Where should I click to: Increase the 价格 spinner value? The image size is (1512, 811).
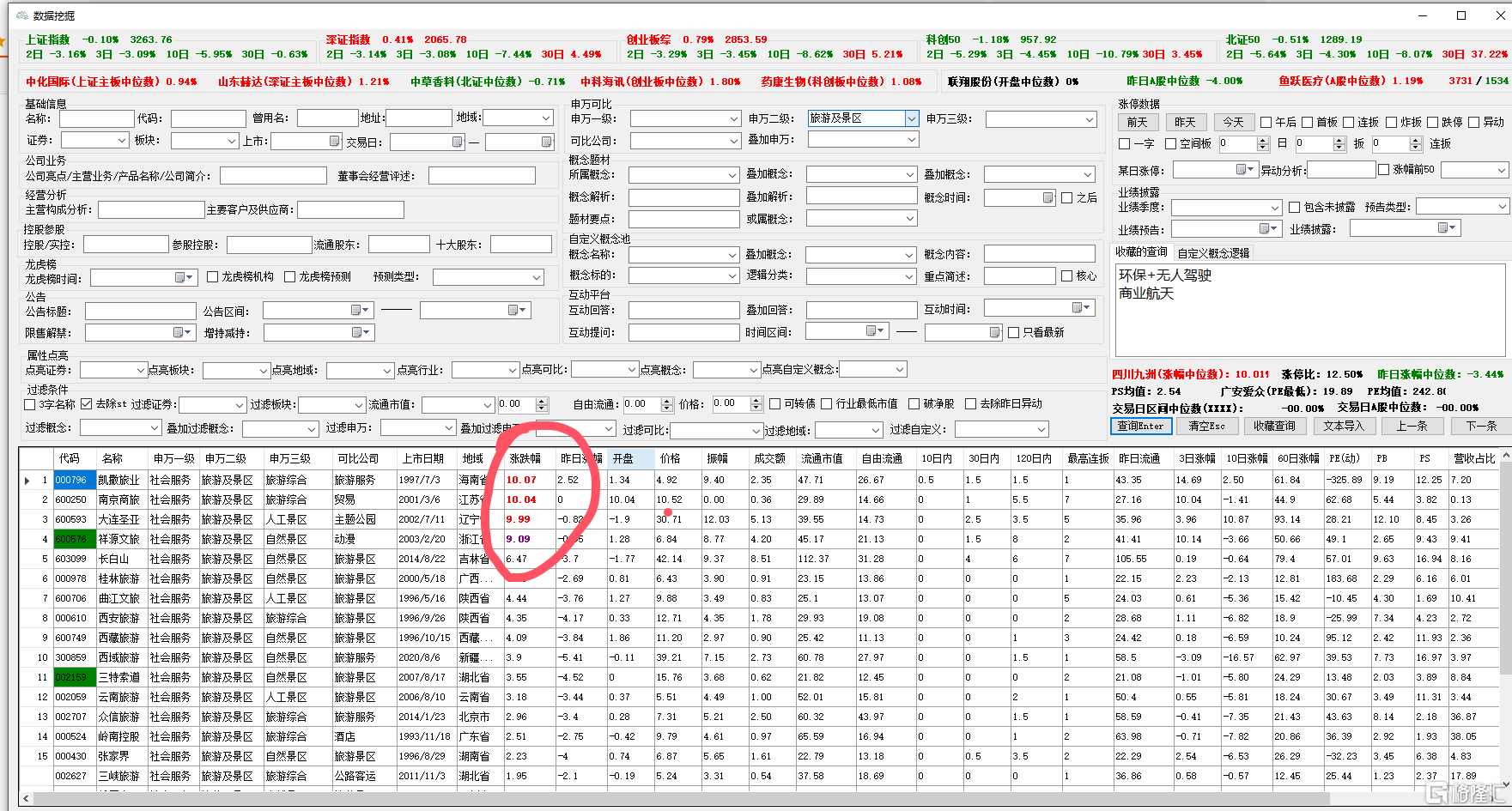[x=756, y=400]
